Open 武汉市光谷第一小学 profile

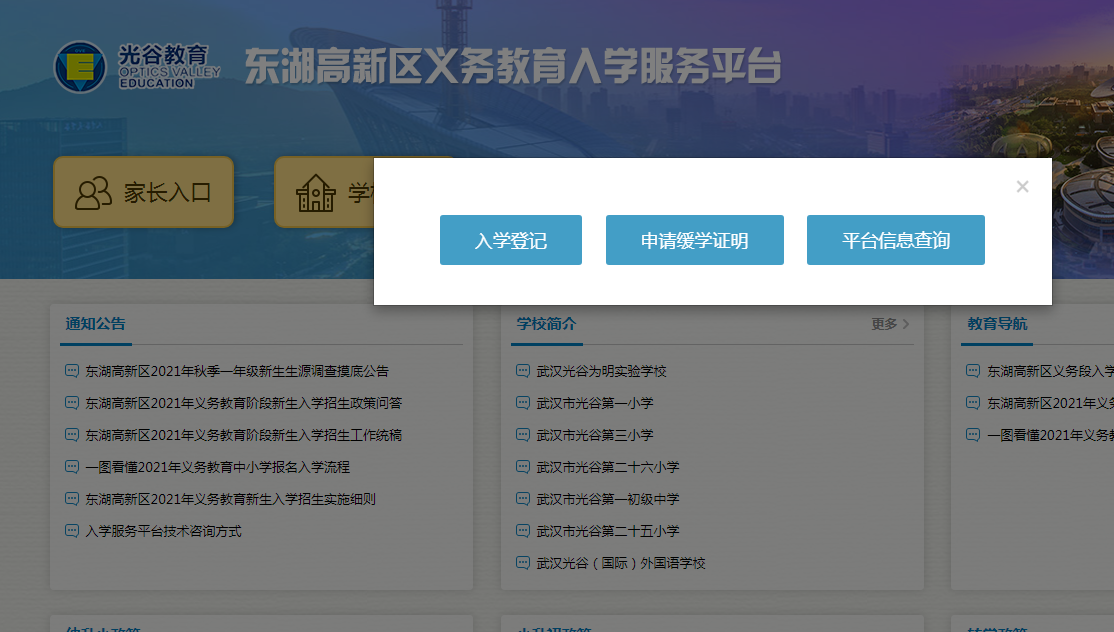[x=595, y=403]
